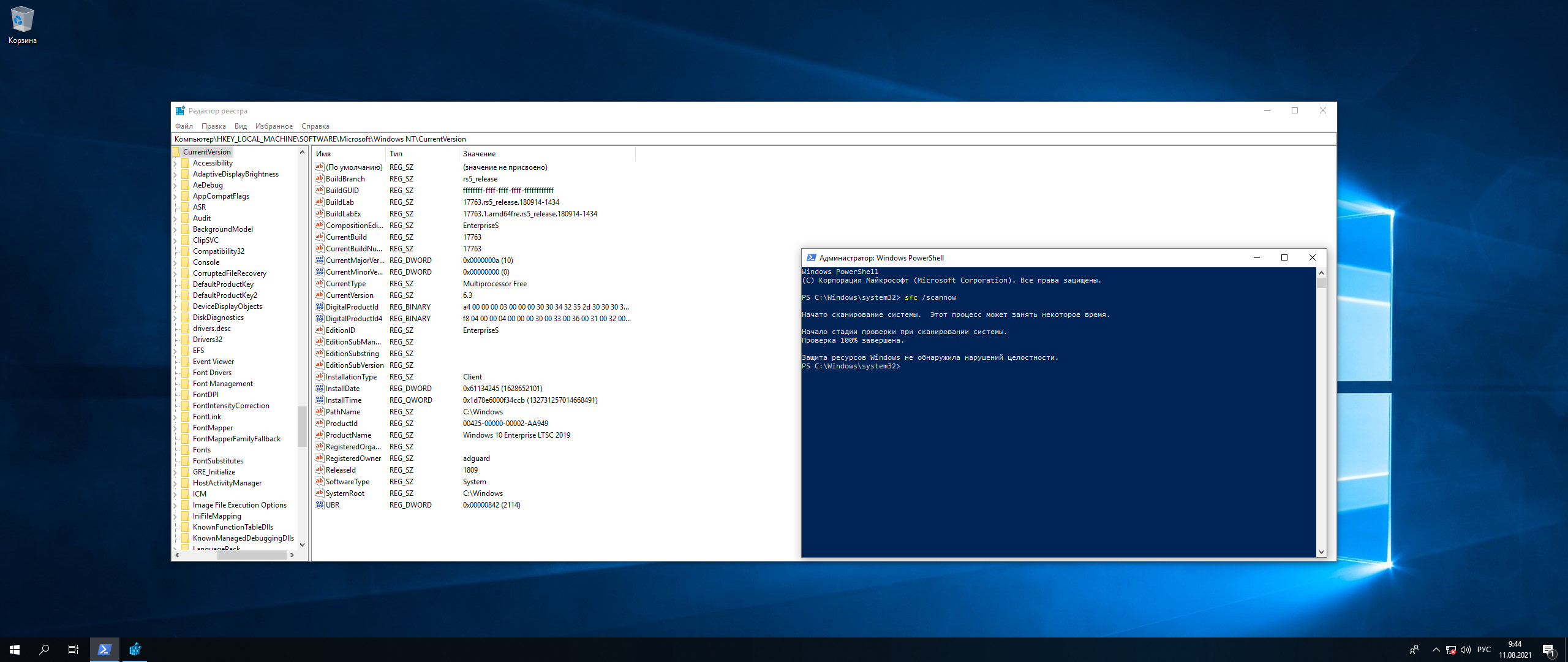Viewport: 1568px width, 662px height.
Task: Open the Справка menu
Action: 315,126
